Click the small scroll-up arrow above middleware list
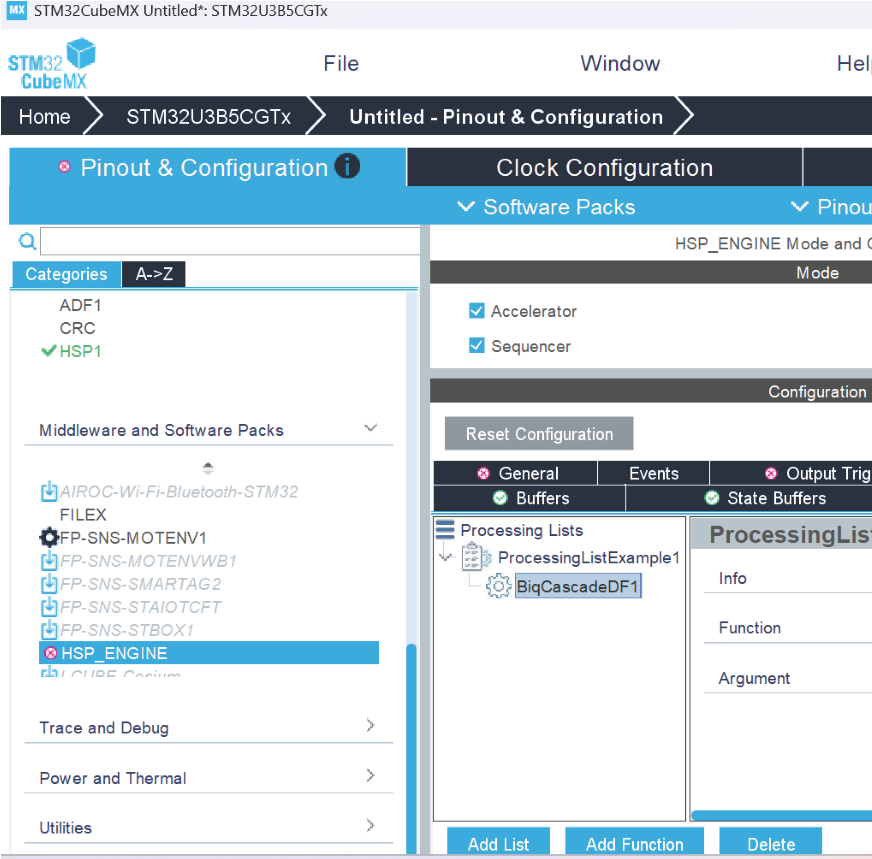 point(208,468)
